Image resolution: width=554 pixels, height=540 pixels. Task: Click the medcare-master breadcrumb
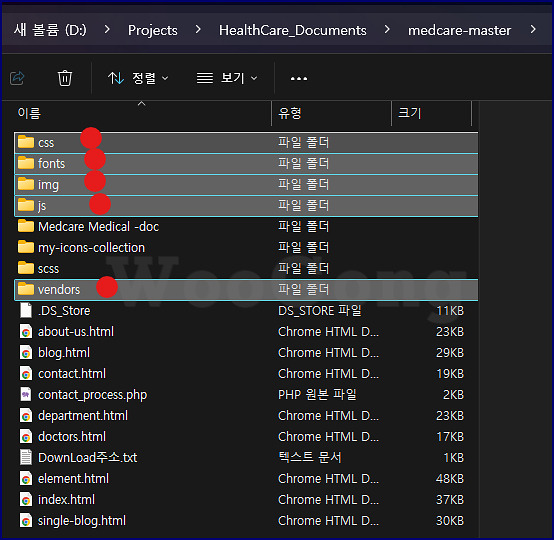click(459, 30)
